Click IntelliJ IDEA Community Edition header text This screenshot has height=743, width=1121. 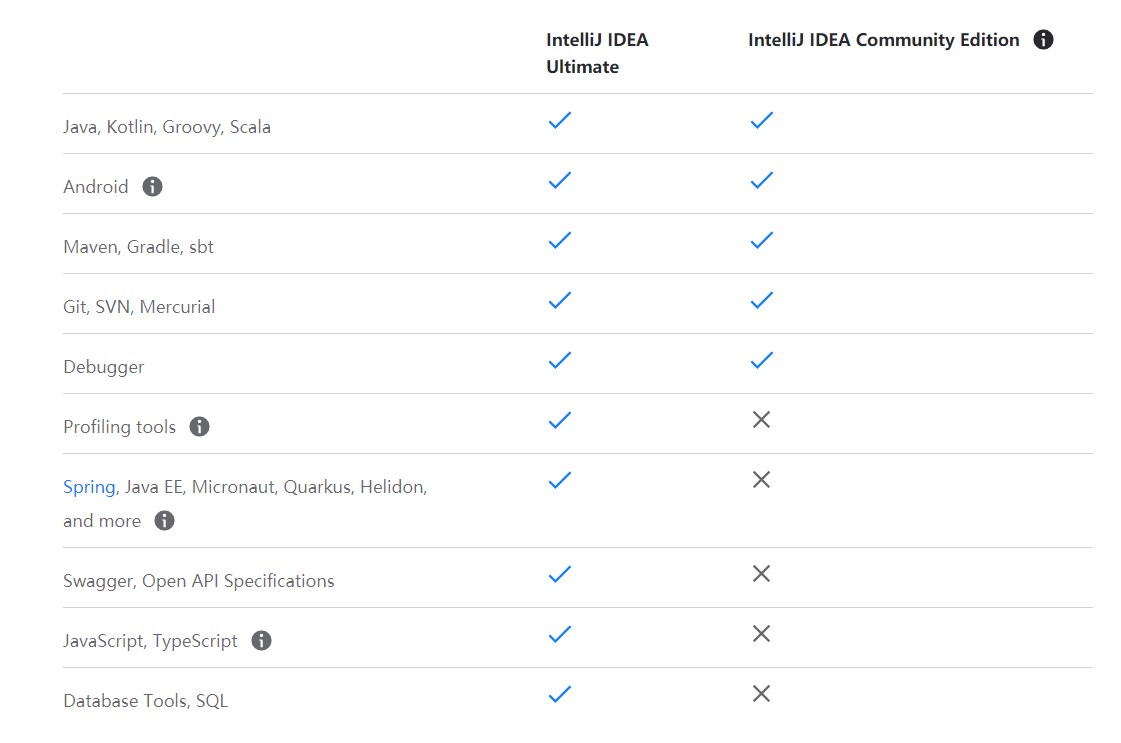pos(883,40)
